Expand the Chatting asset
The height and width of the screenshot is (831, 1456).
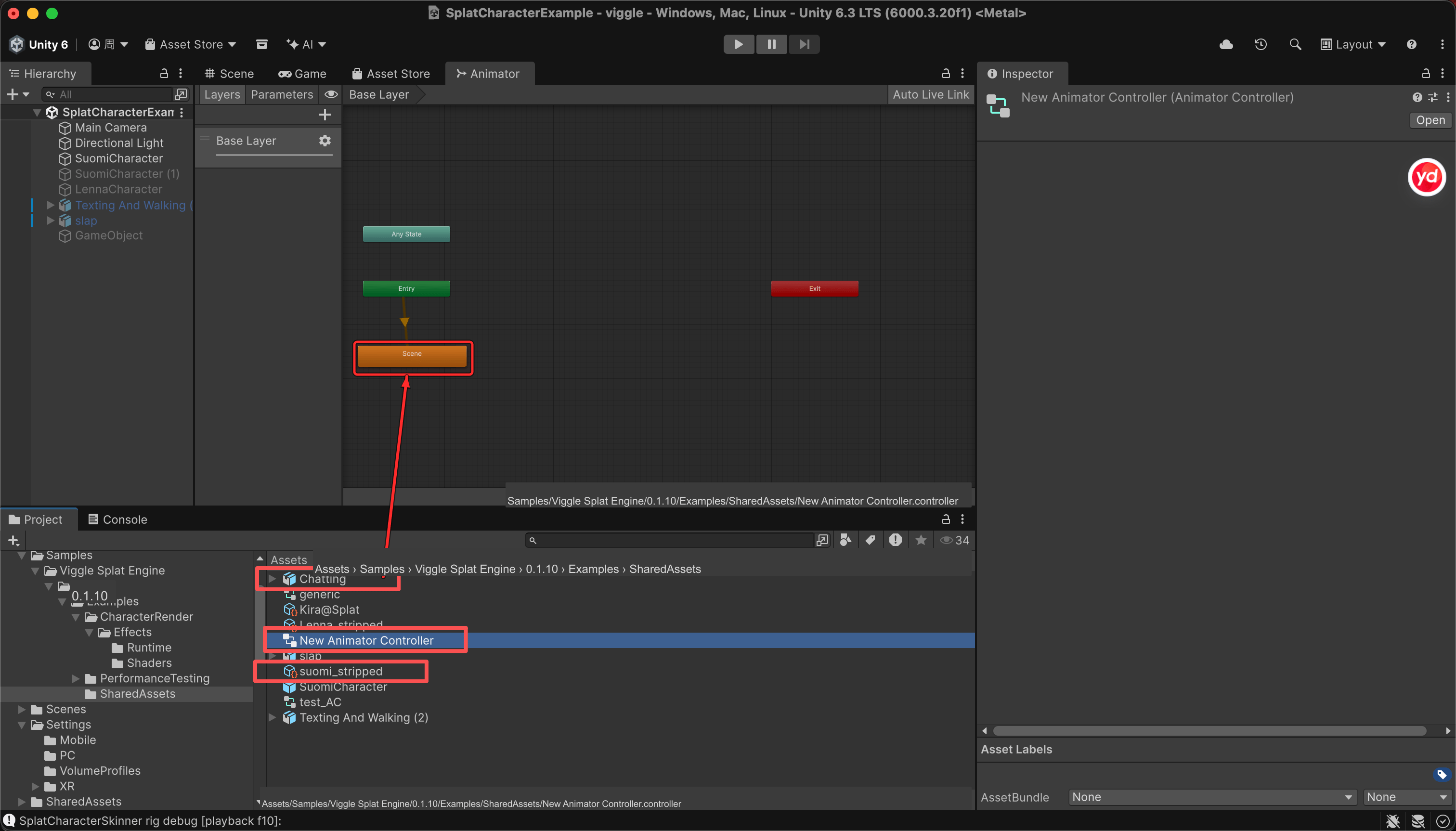click(272, 579)
